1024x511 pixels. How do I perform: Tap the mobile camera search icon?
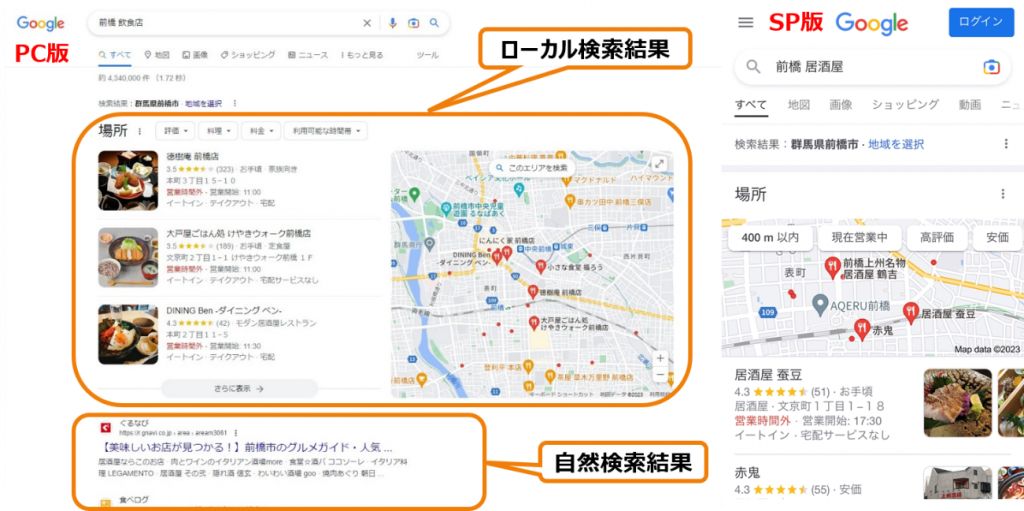(991, 67)
